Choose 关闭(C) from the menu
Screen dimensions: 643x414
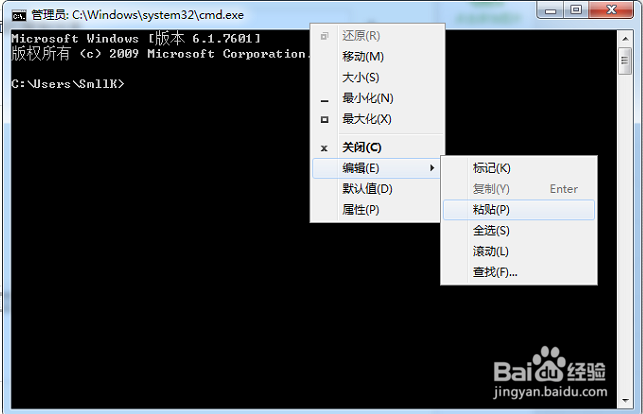tap(376, 147)
